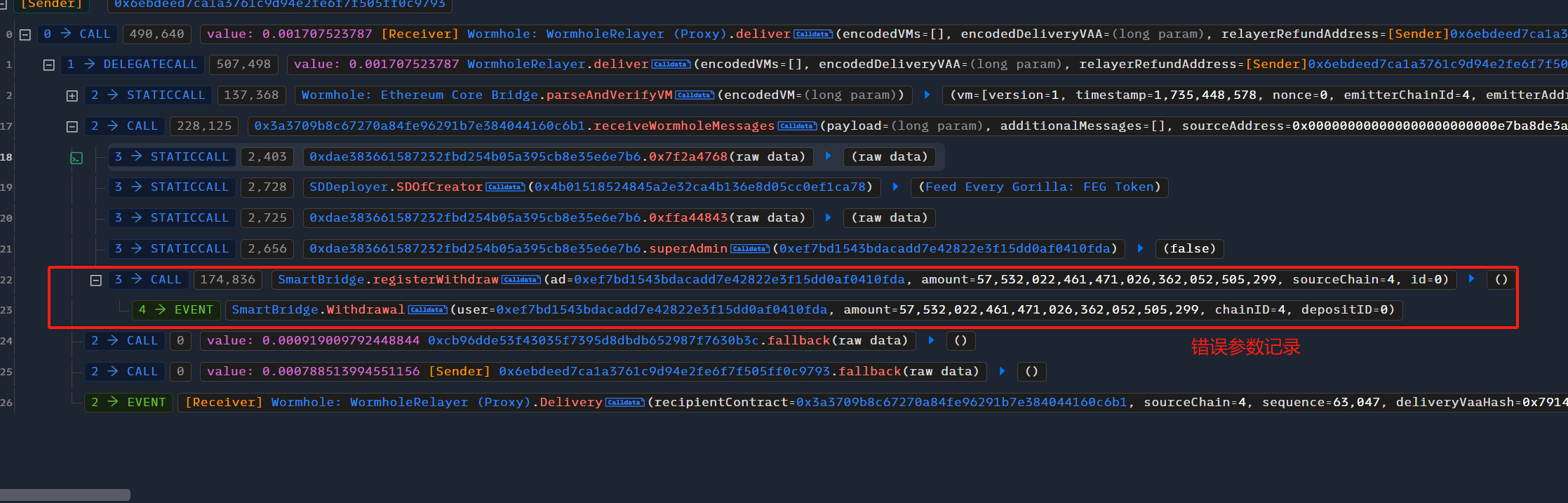This screenshot has height=503, width=1568.
Task: Click the Feed Every Gorilla: FEG Token return value
Action: click(1040, 187)
